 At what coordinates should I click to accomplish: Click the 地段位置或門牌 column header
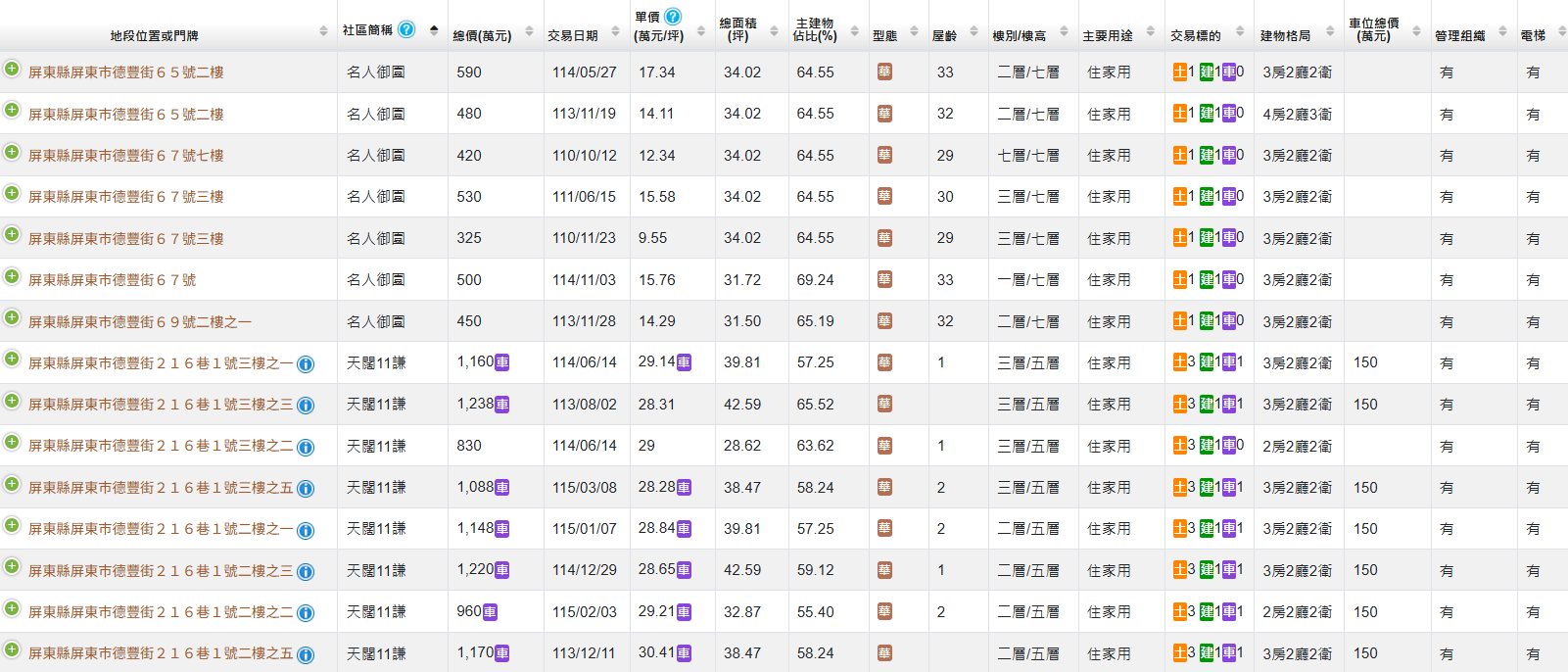[155, 35]
